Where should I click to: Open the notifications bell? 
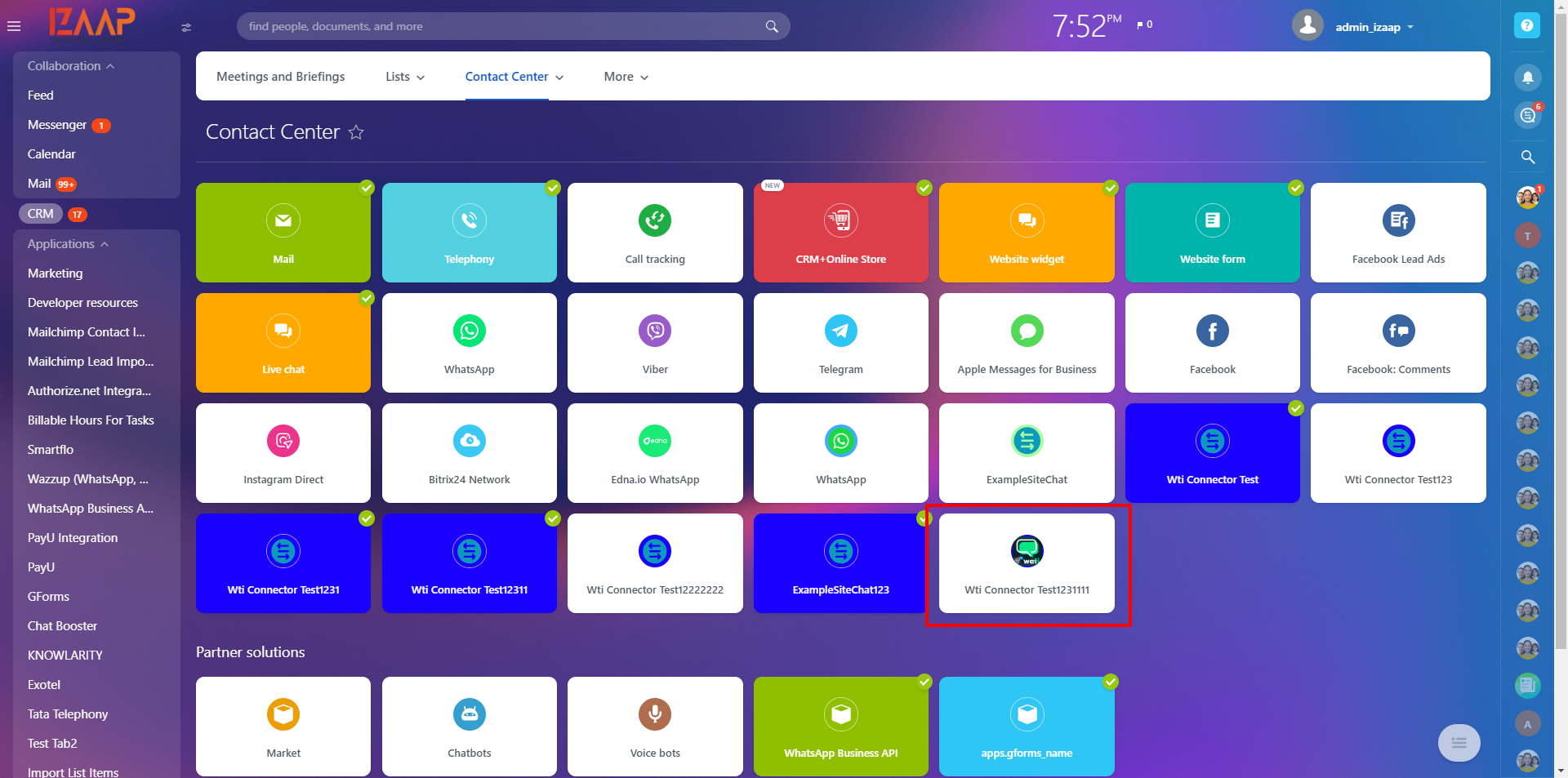click(1527, 78)
